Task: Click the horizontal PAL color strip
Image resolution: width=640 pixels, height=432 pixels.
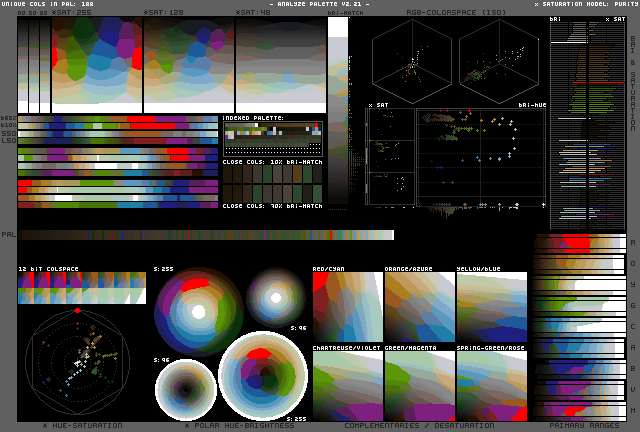Action: click(205, 235)
